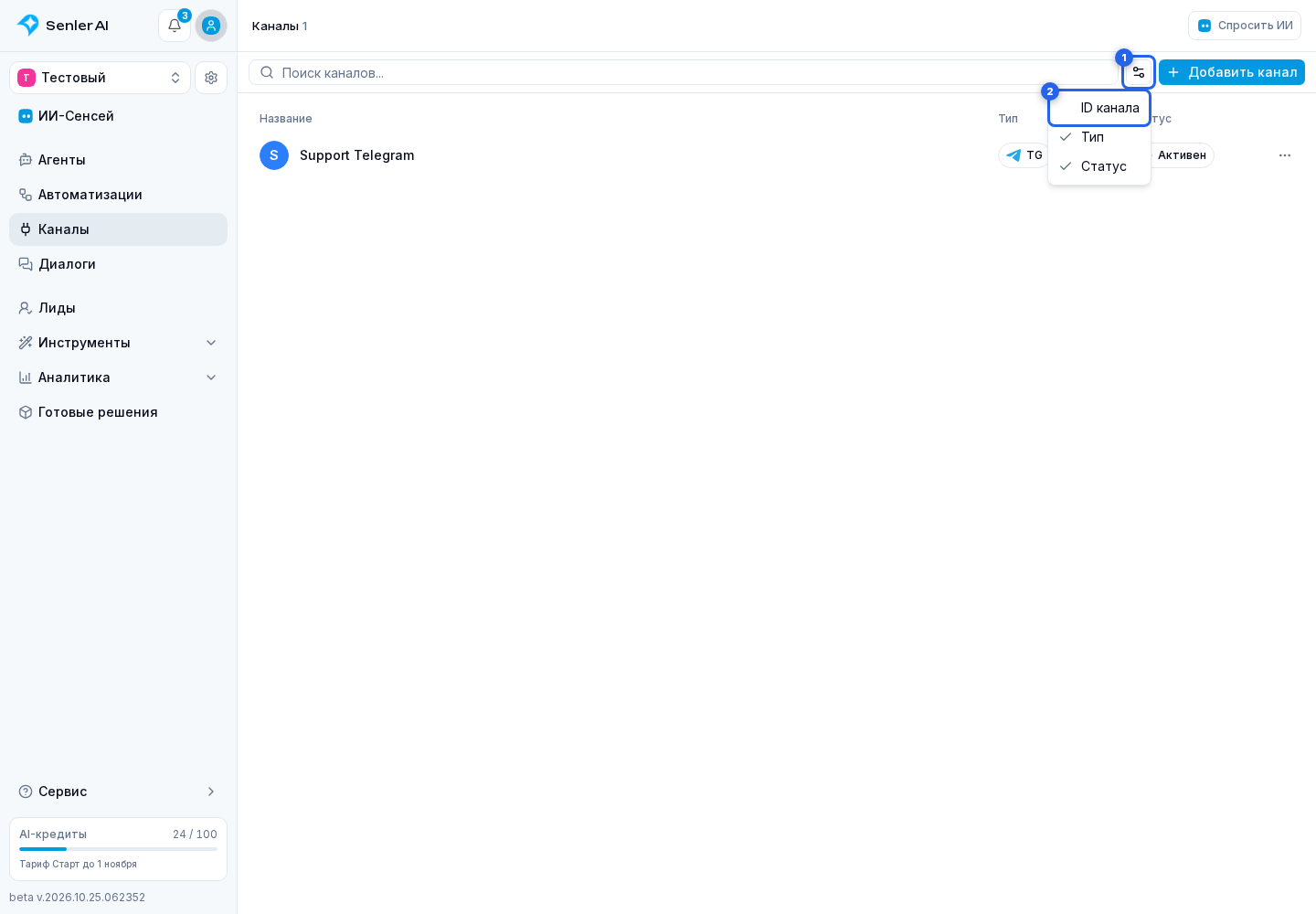This screenshot has height=914, width=1316.
Task: Click the Тип column header in the table
Action: pos(1008,119)
